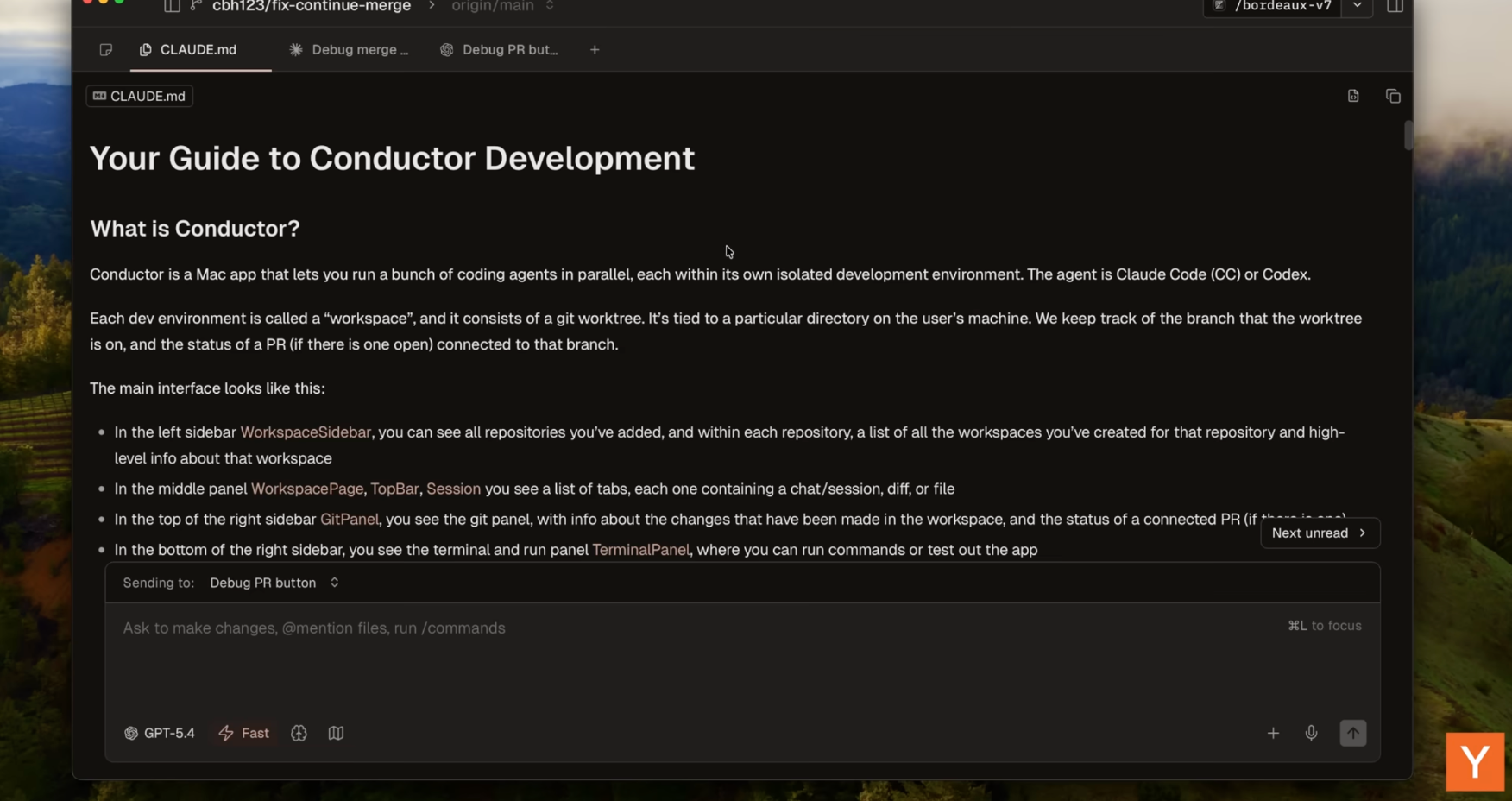
Task: Toggle the left sidebar panel icon
Action: [x=172, y=6]
